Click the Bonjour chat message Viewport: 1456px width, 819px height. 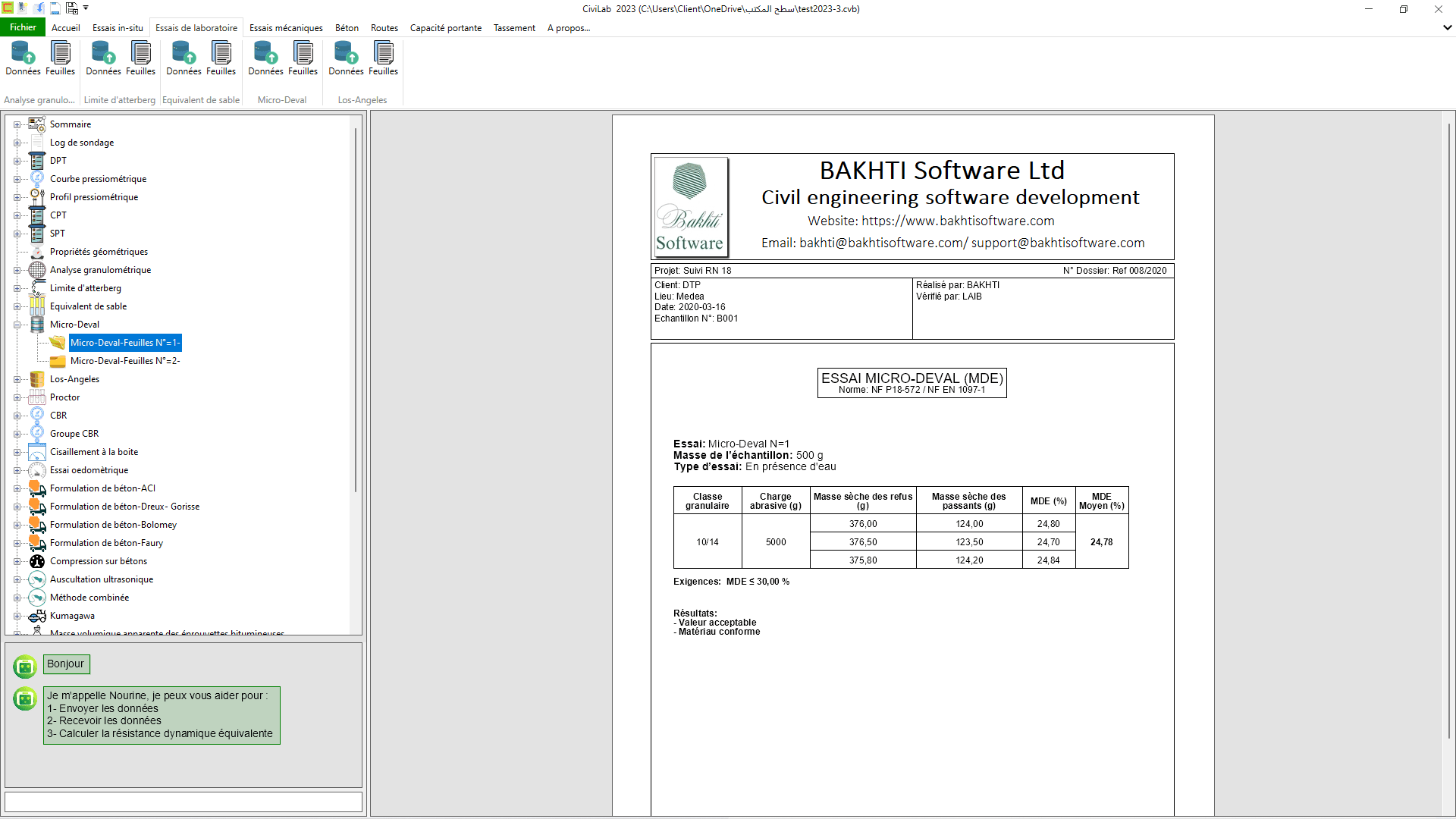coord(66,664)
